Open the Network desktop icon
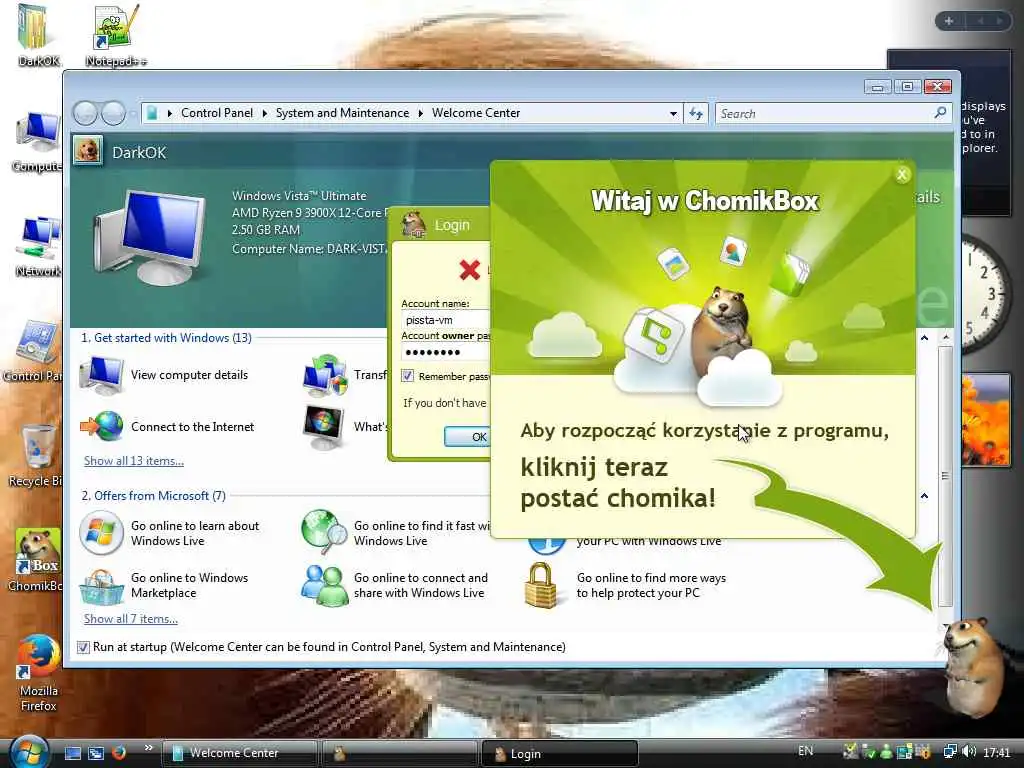Screen dimensions: 1024x768 [x=38, y=246]
